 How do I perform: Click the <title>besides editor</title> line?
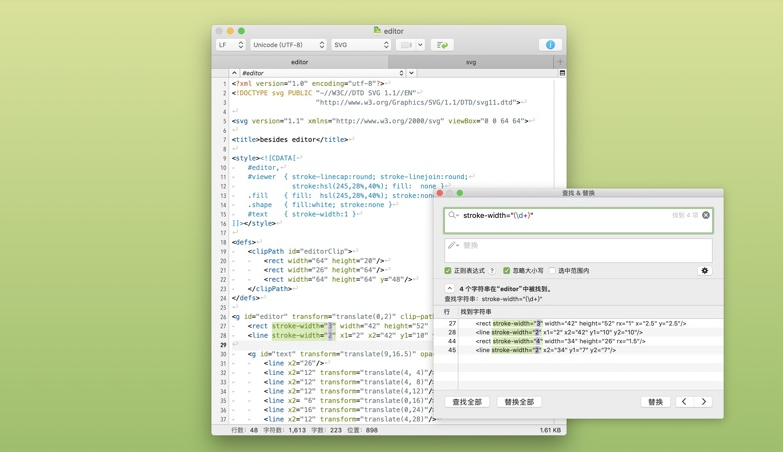click(290, 139)
